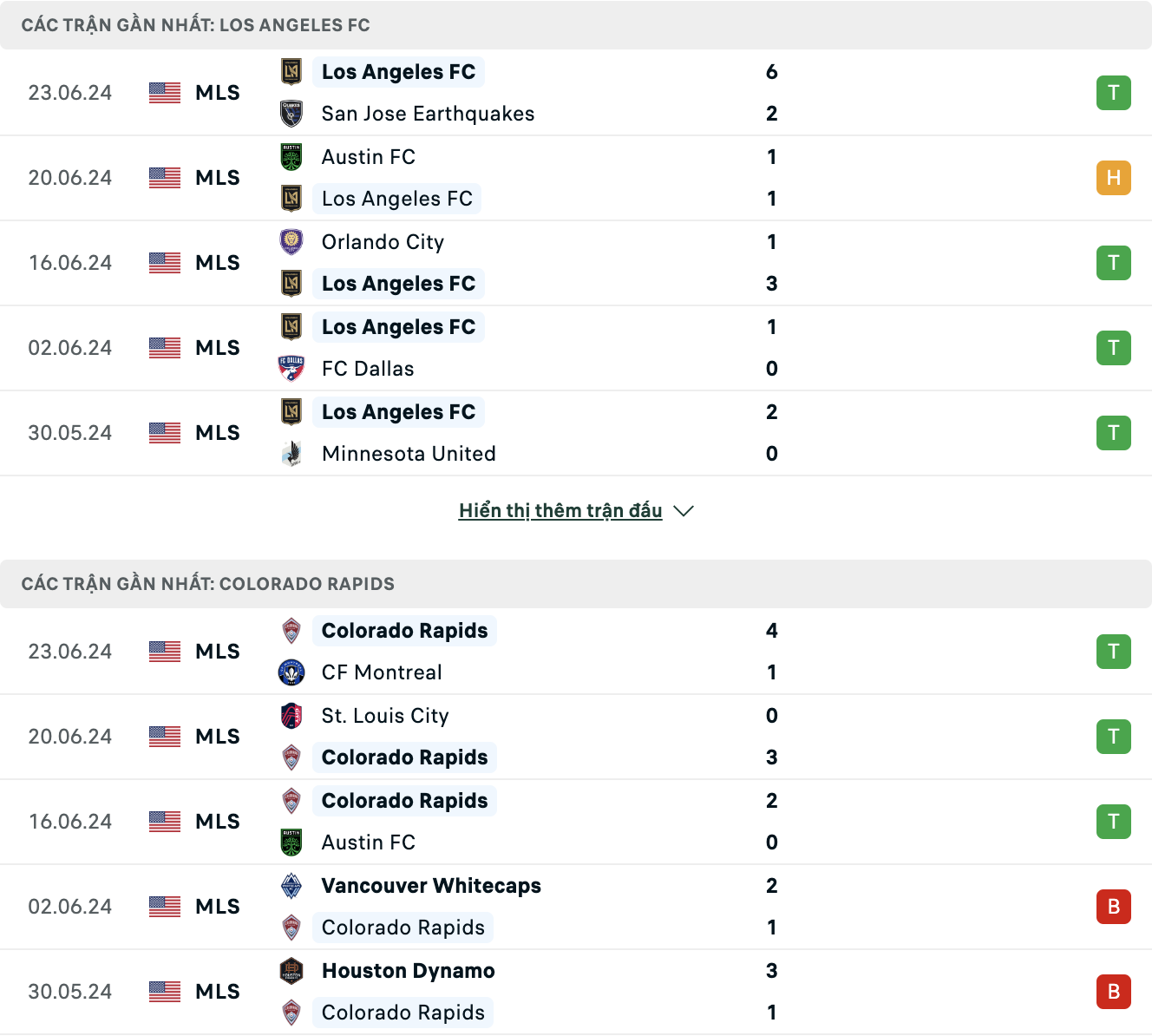Open 'Hiển thị thêm trận đấu' link
1152x1036 pixels.
point(560,511)
